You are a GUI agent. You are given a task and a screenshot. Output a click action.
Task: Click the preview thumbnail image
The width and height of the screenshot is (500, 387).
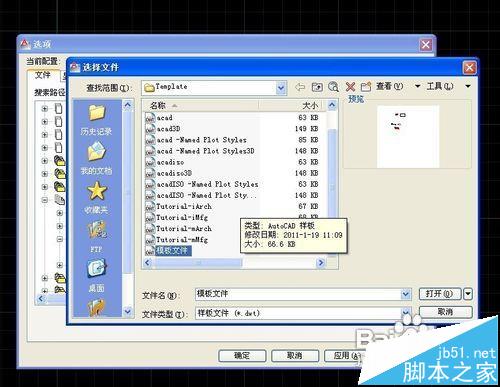(408, 137)
